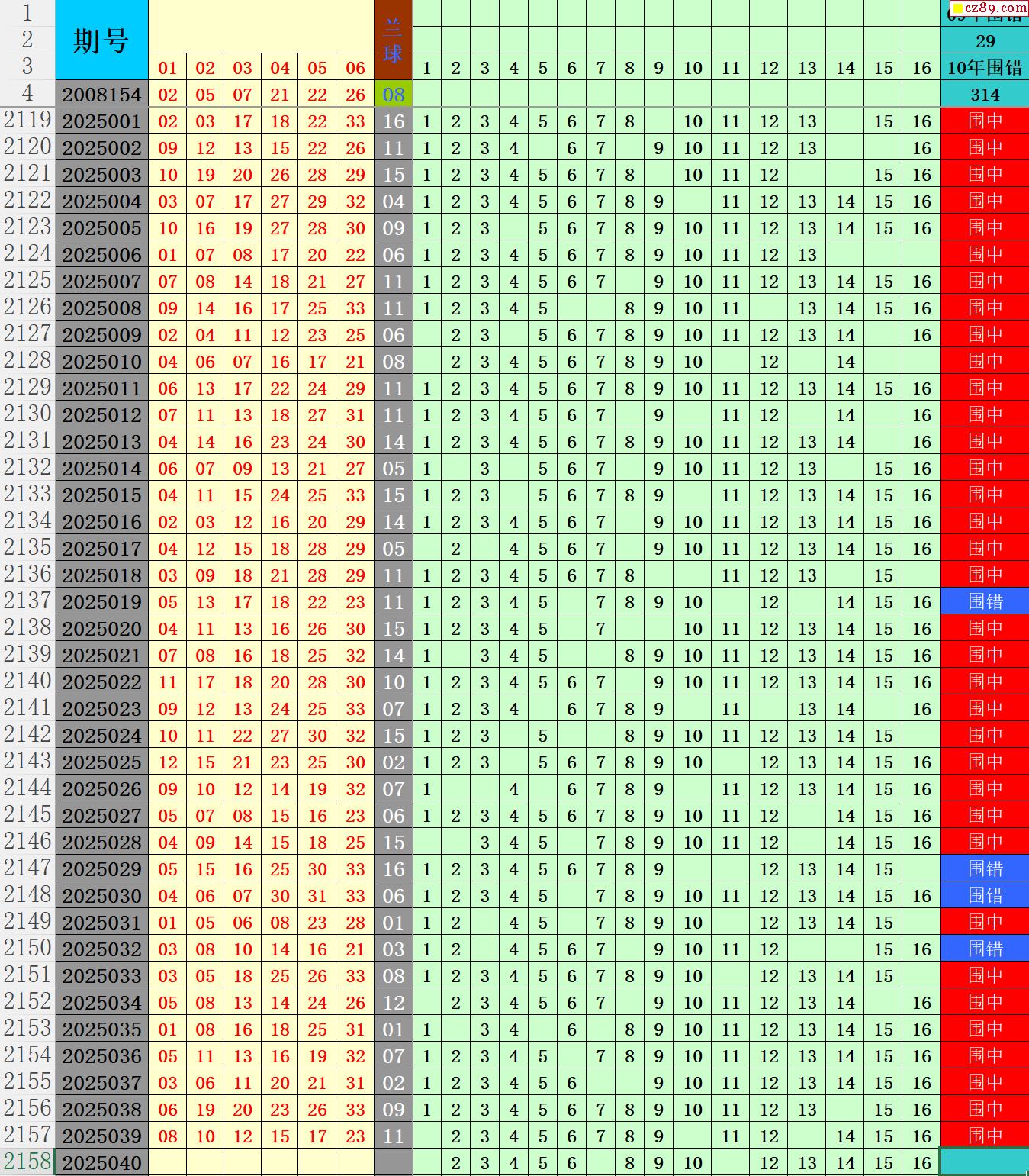Viewport: 1029px width, 1176px height.
Task: Select the empty gray blue ball cell in row 2025040
Action: [393, 1163]
